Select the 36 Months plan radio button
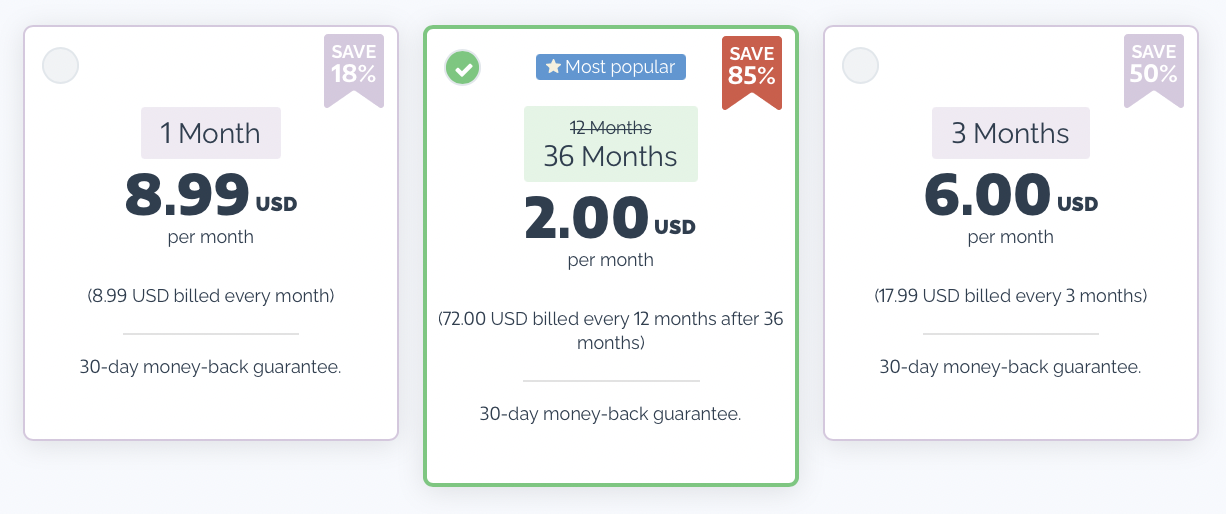 pos(462,68)
